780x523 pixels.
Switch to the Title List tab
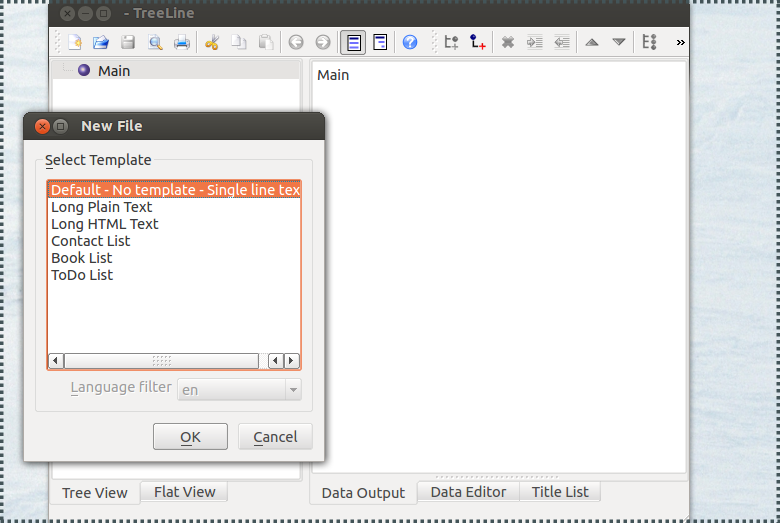pyautogui.click(x=560, y=492)
